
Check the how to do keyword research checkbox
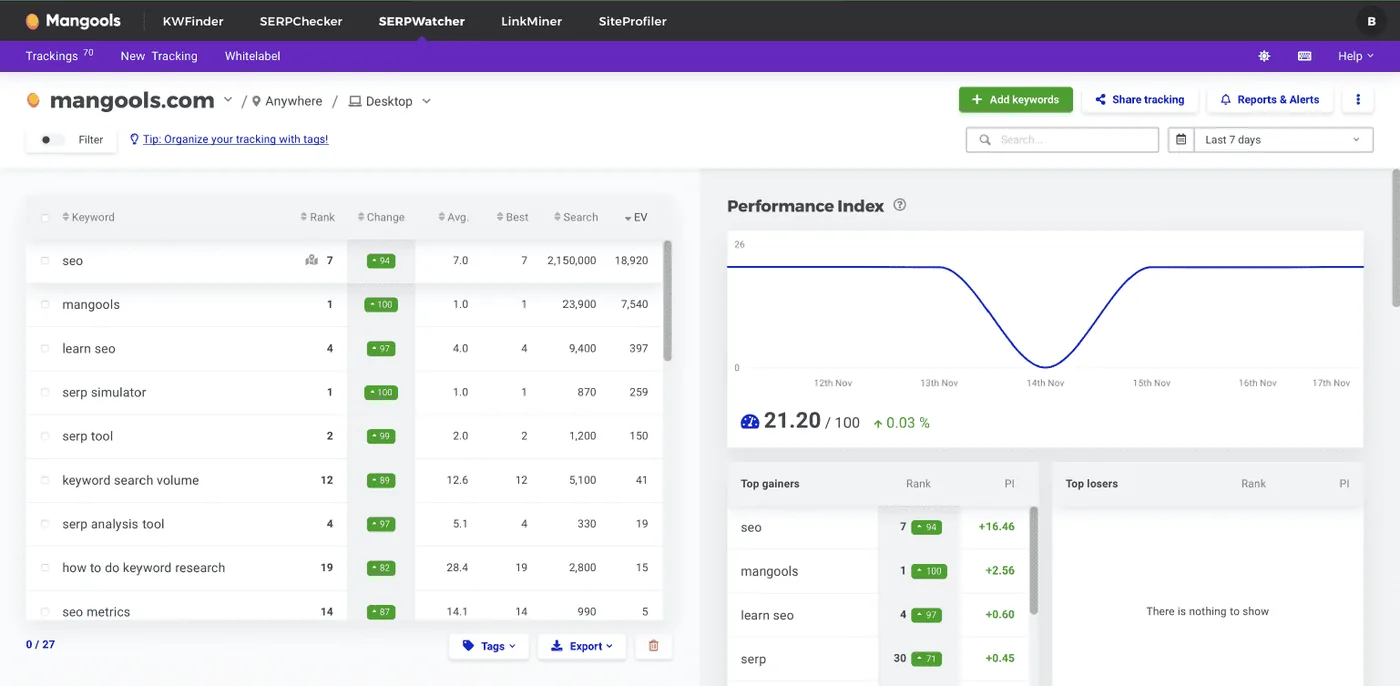[45, 567]
